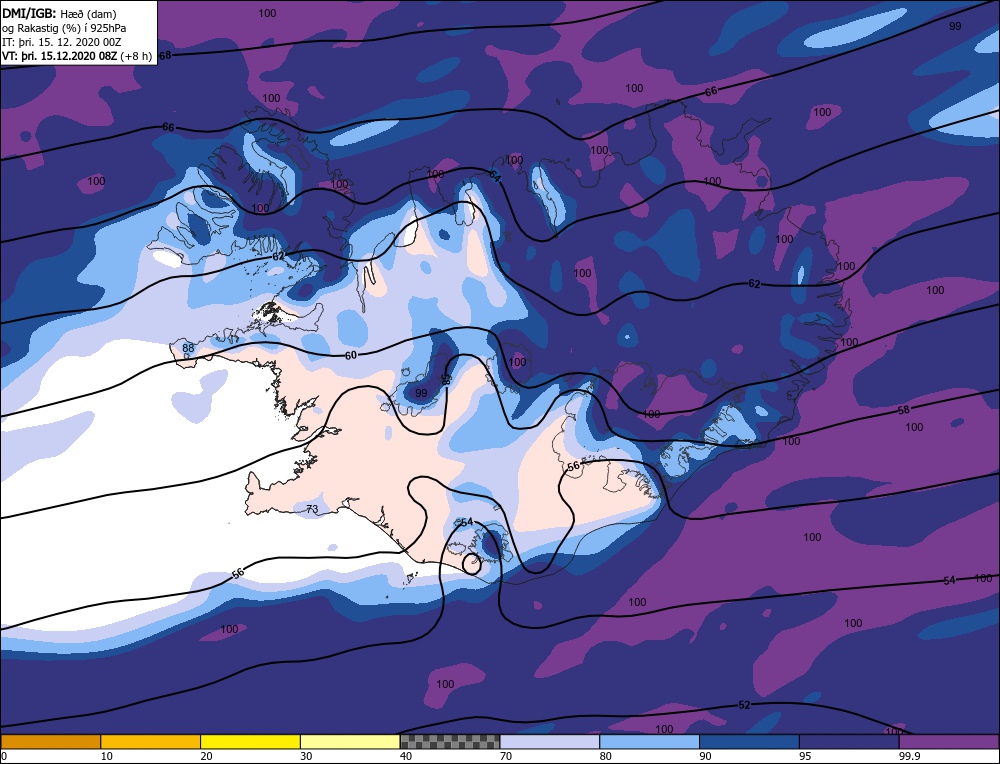1000x764 pixels.
Task: Click the '95' legend tick label
Action: 805,756
